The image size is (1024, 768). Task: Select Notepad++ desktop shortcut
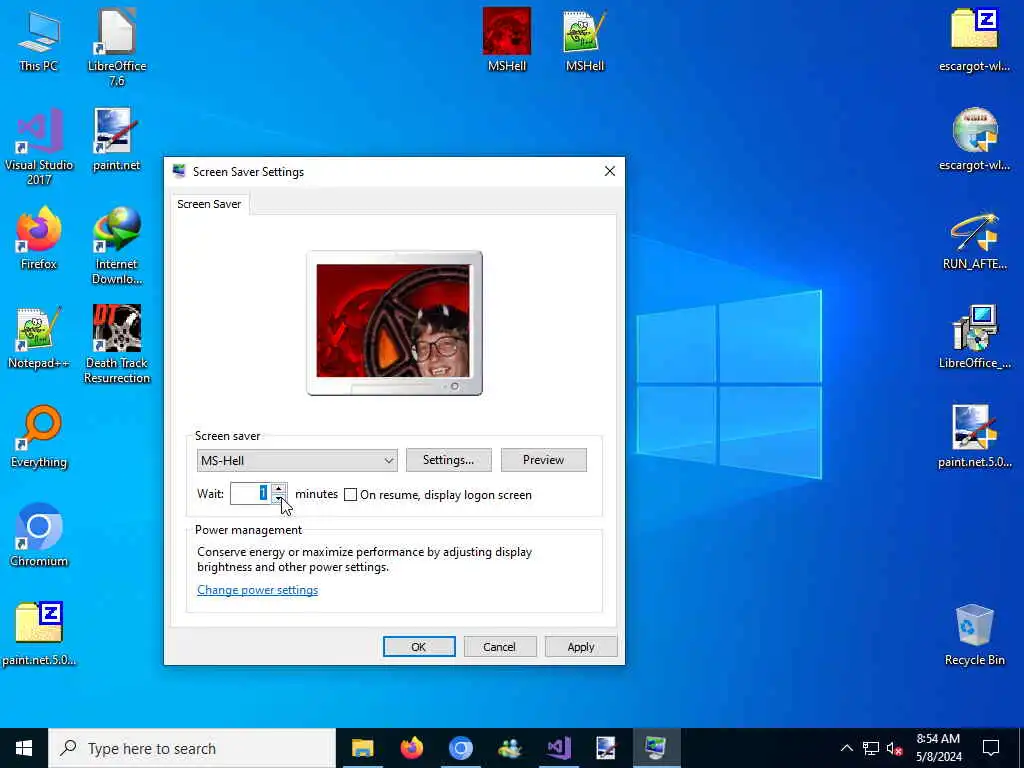click(x=39, y=337)
